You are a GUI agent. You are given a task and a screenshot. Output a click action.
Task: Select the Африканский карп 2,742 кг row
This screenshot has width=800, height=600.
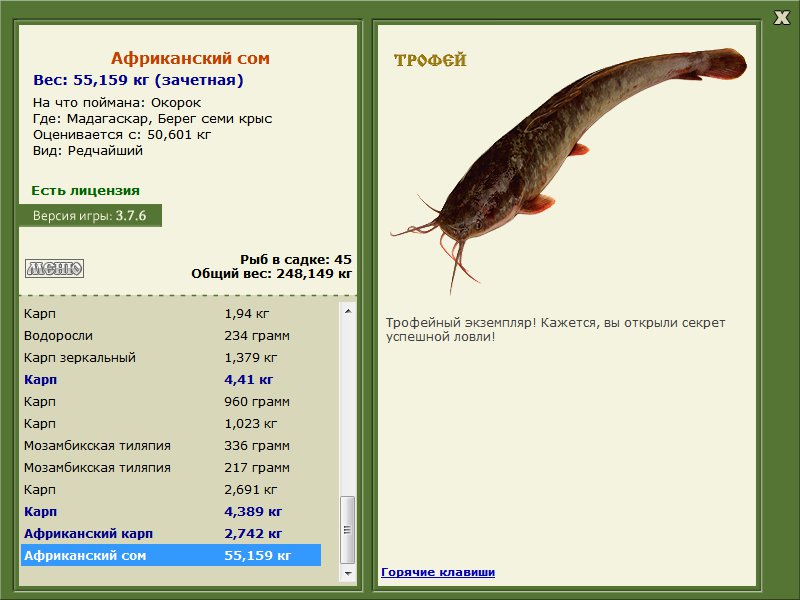[171, 533]
